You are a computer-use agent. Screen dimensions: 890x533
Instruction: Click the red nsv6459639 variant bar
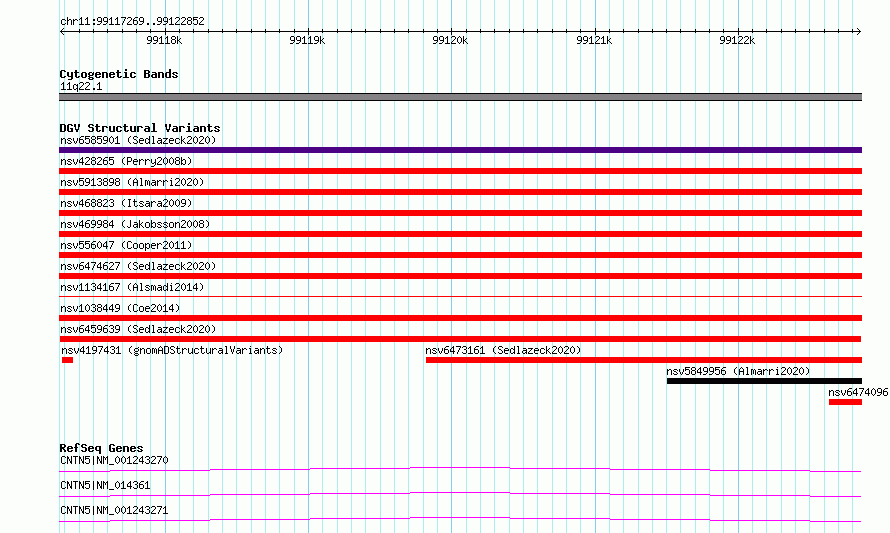pos(460,339)
